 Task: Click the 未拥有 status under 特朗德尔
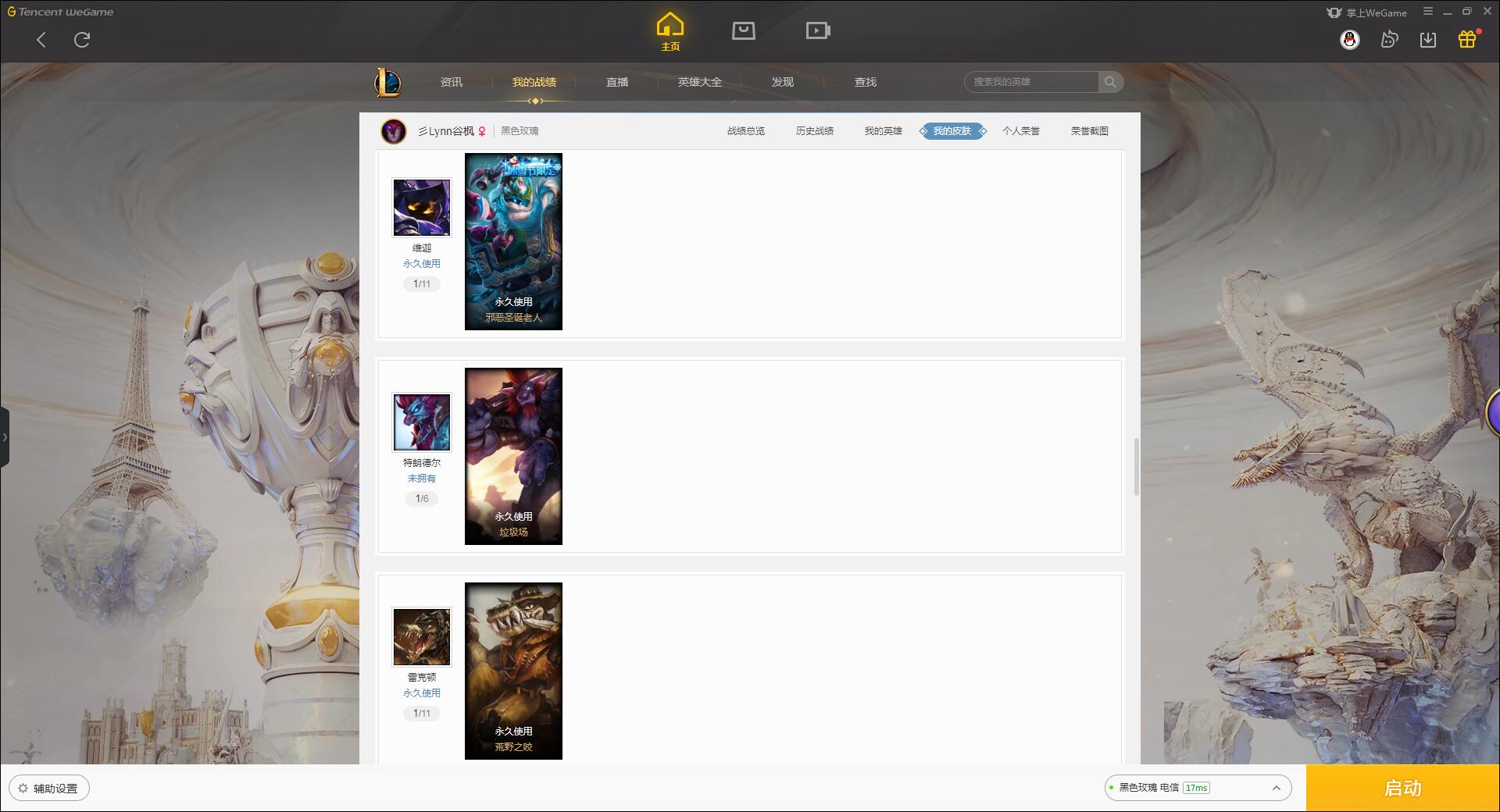coord(422,479)
